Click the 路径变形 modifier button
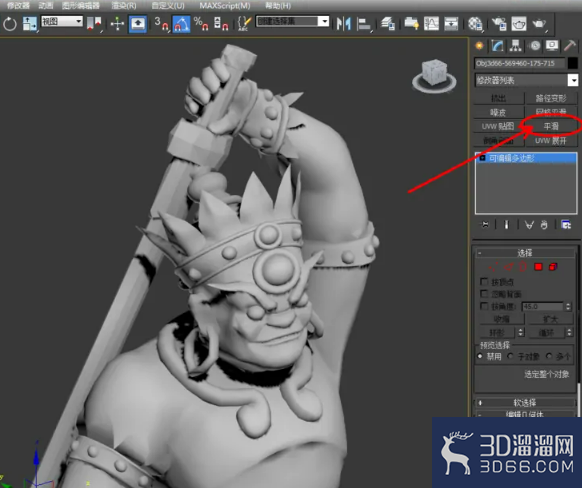The image size is (582, 488). (551, 98)
